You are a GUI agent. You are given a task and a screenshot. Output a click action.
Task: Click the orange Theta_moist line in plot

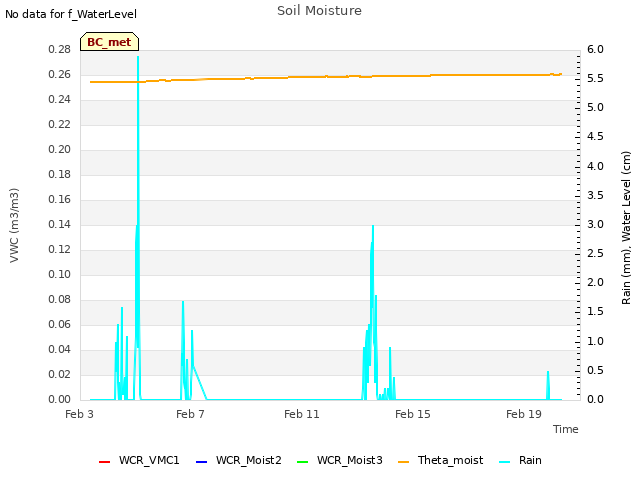click(x=325, y=77)
